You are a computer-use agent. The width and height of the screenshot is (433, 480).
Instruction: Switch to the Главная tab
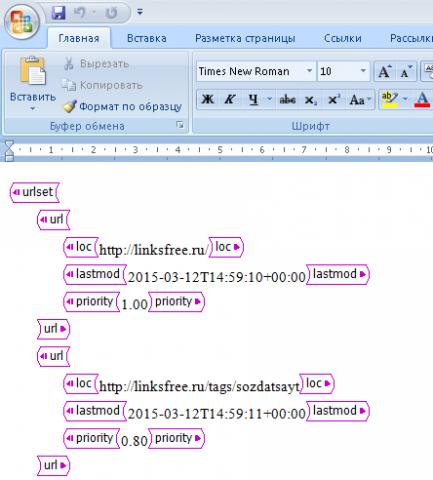pos(79,38)
